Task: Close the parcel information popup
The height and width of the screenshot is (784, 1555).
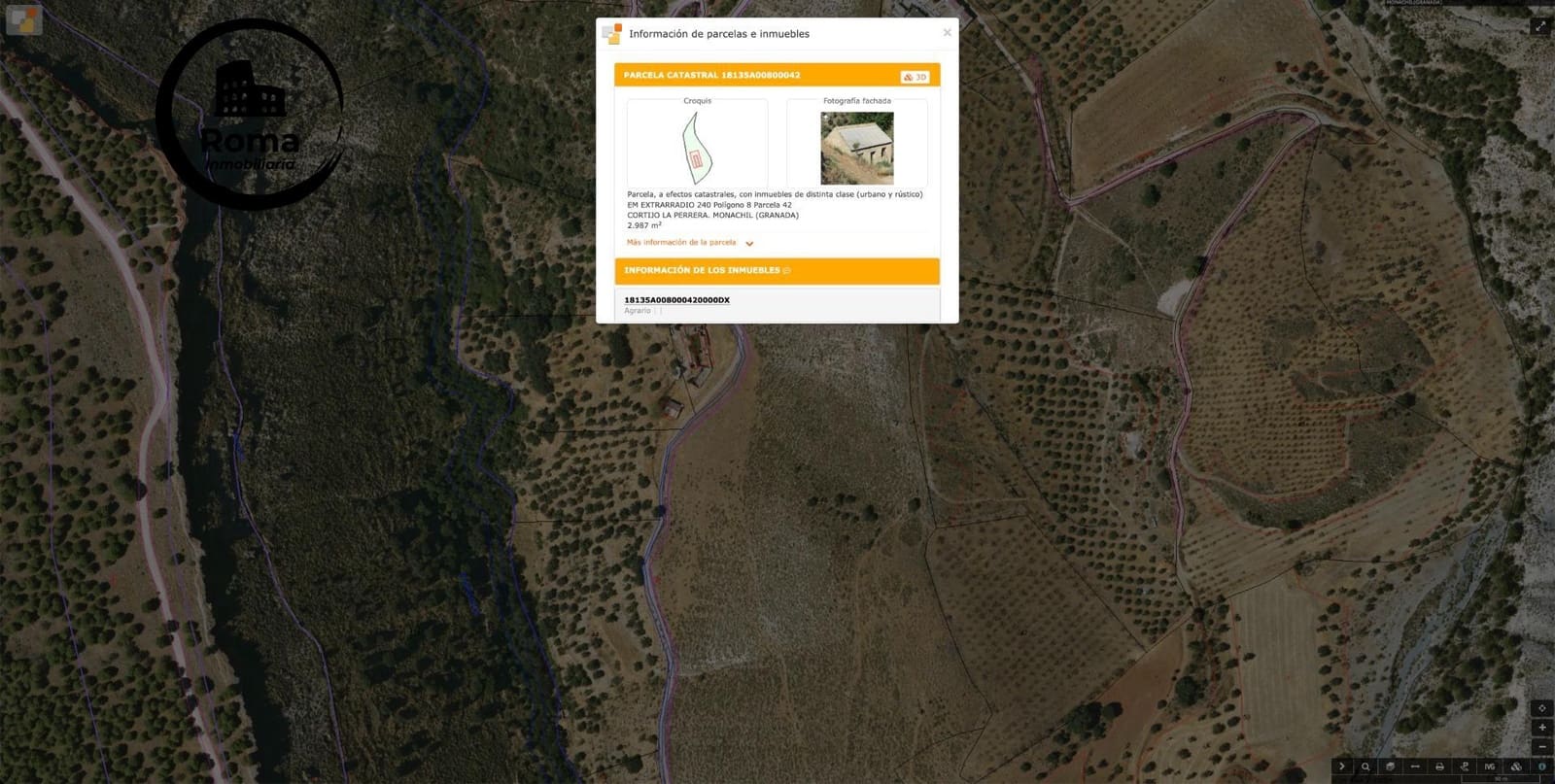Action: [947, 33]
